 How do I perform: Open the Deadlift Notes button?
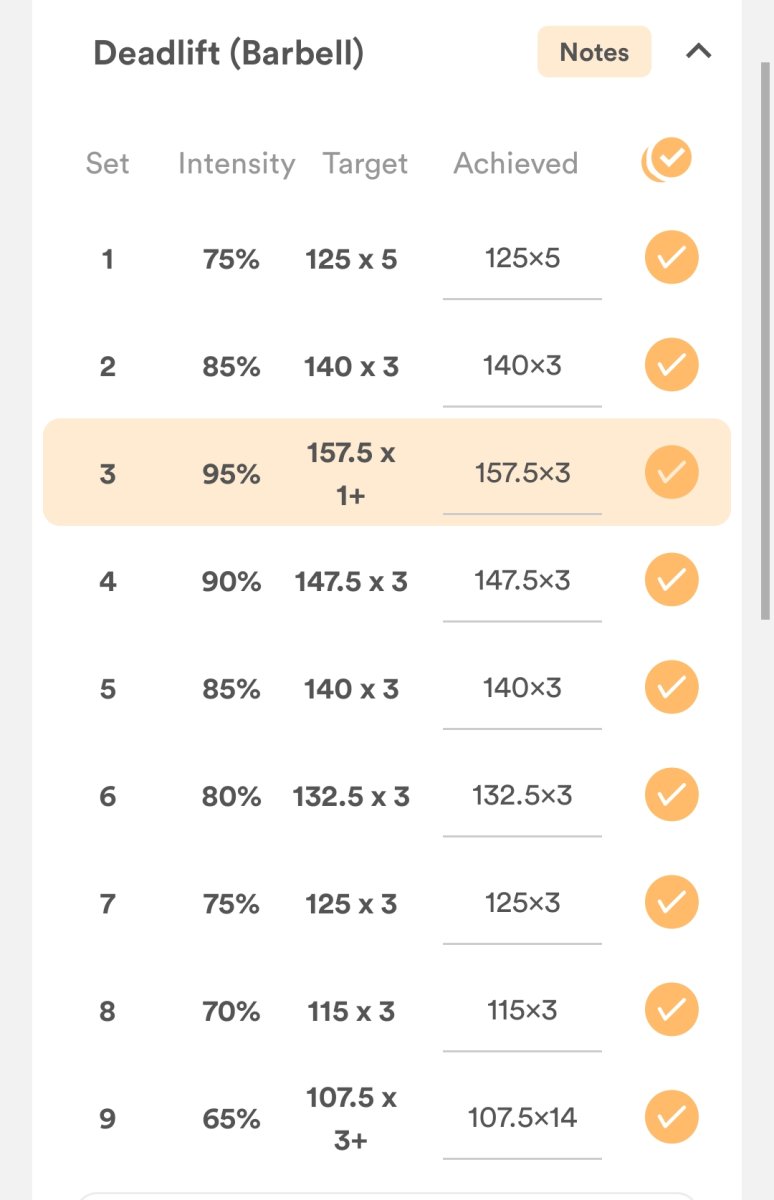(x=594, y=52)
